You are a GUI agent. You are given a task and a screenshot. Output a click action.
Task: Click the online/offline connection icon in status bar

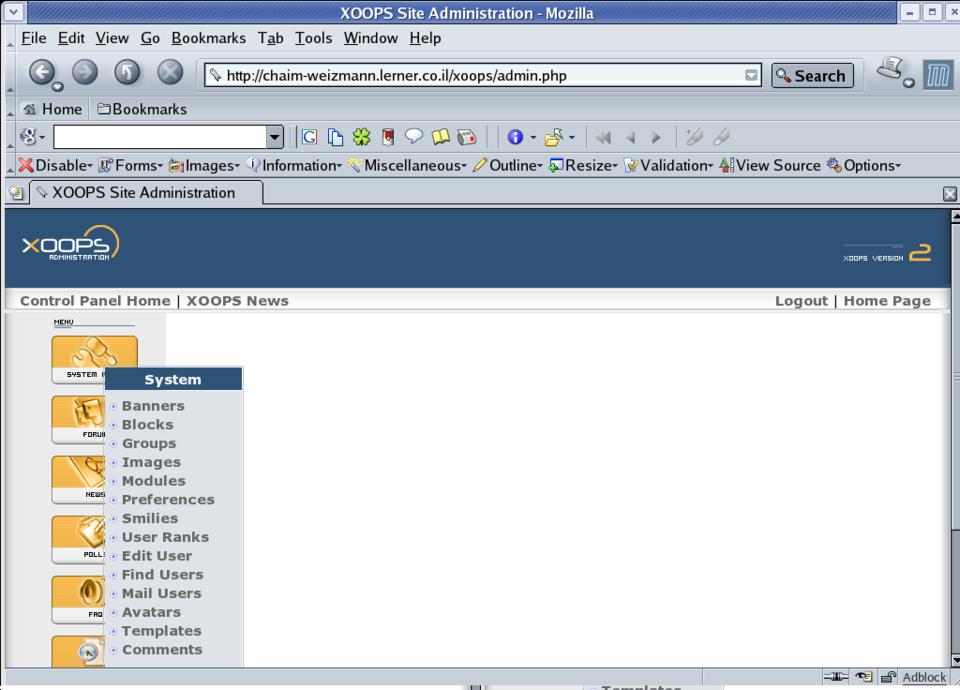pos(836,677)
